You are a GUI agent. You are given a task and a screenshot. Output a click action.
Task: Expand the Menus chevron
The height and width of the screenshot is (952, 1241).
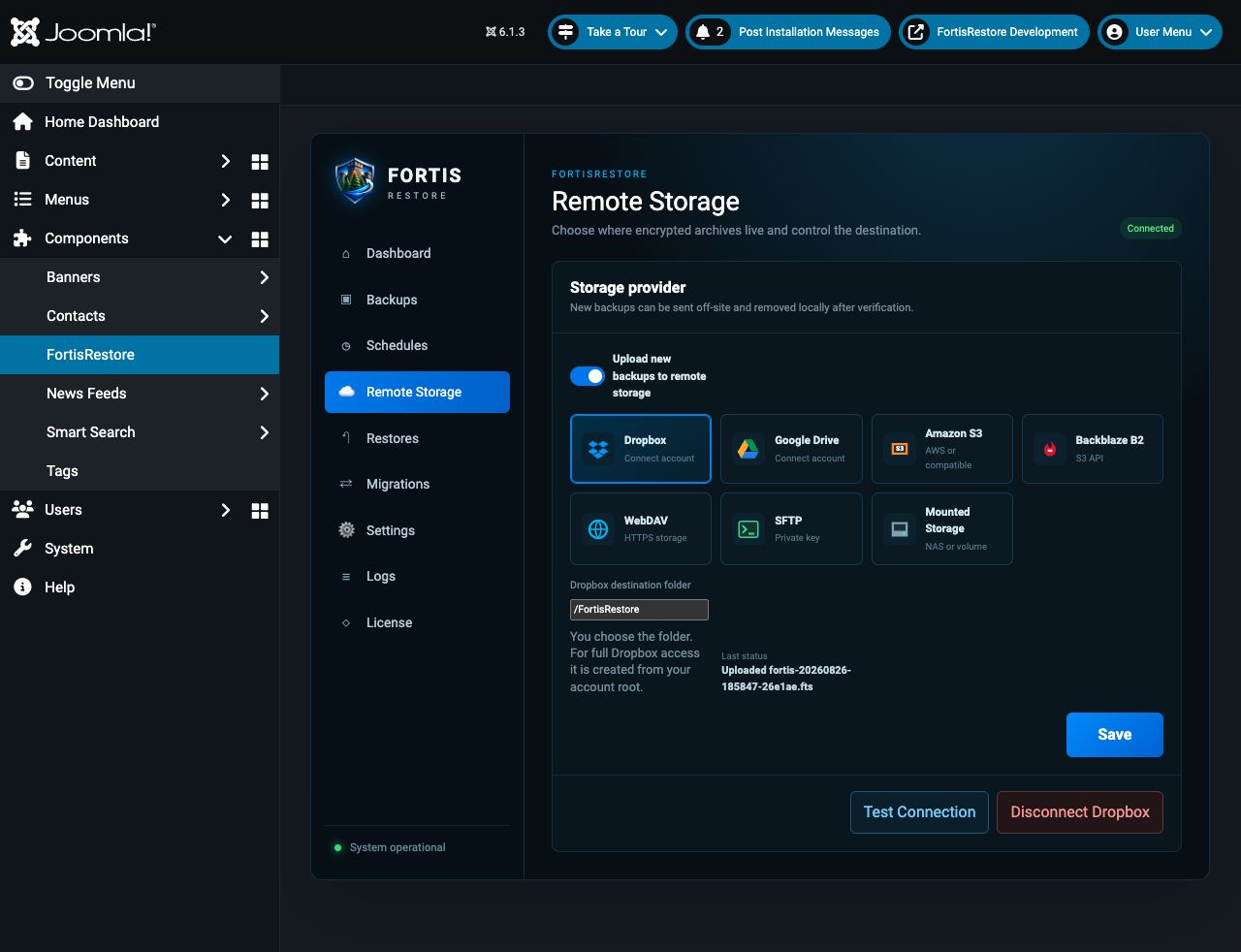(x=225, y=200)
